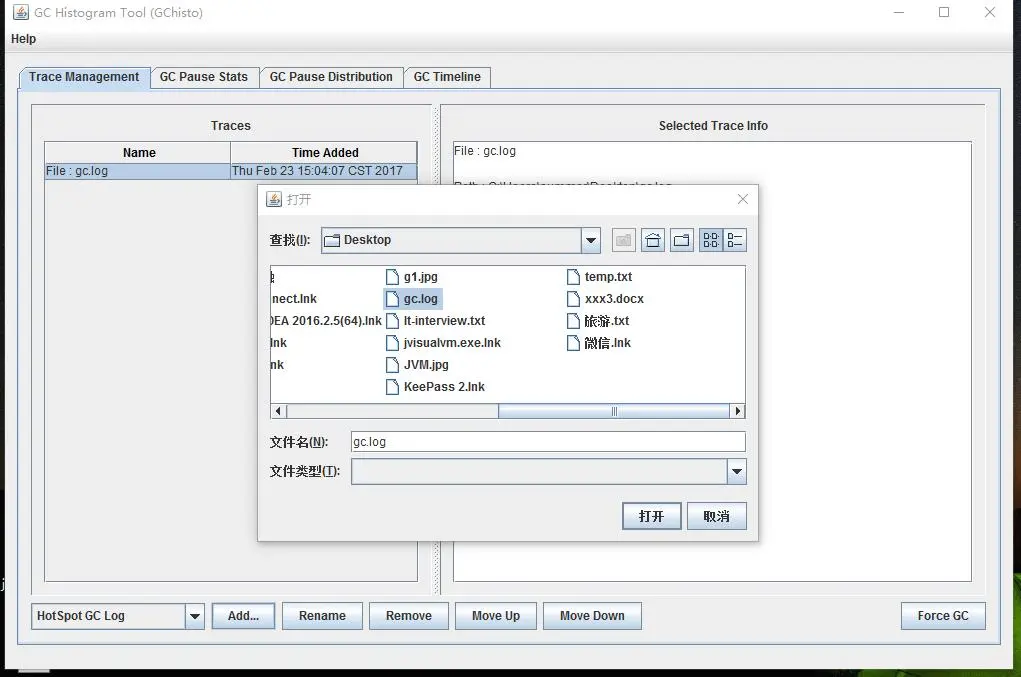Click the Force GC button
The image size is (1021, 677).
click(943, 616)
